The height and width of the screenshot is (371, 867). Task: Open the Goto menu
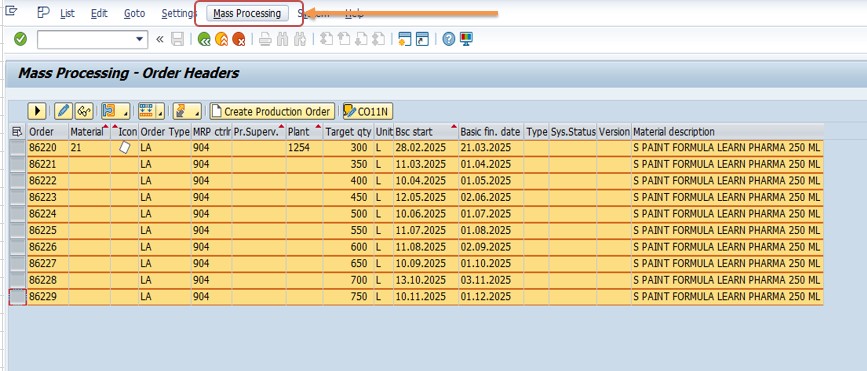point(134,13)
